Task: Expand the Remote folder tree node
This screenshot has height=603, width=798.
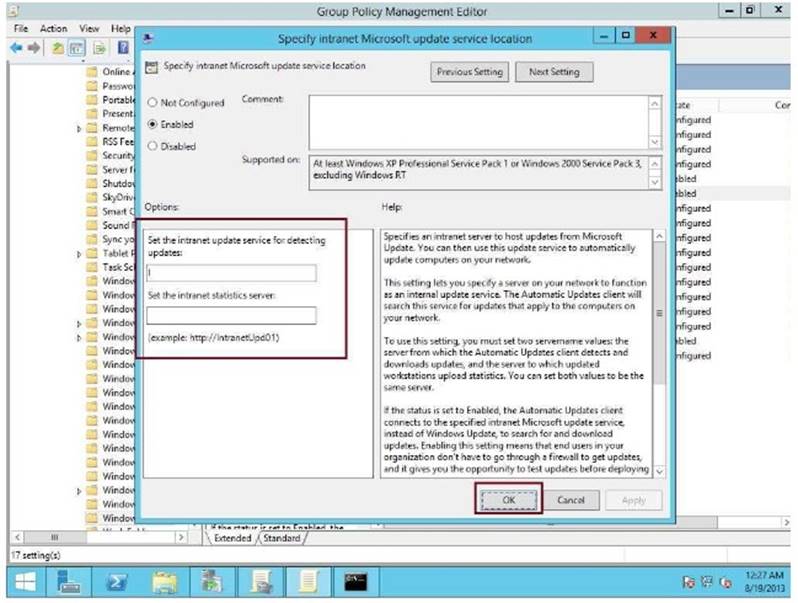Action: coord(79,128)
